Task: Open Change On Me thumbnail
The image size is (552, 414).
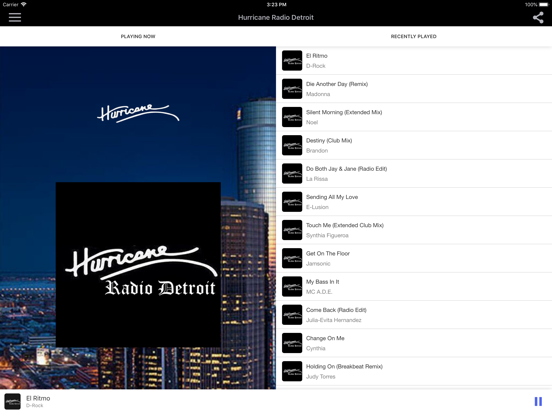Action: [292, 343]
